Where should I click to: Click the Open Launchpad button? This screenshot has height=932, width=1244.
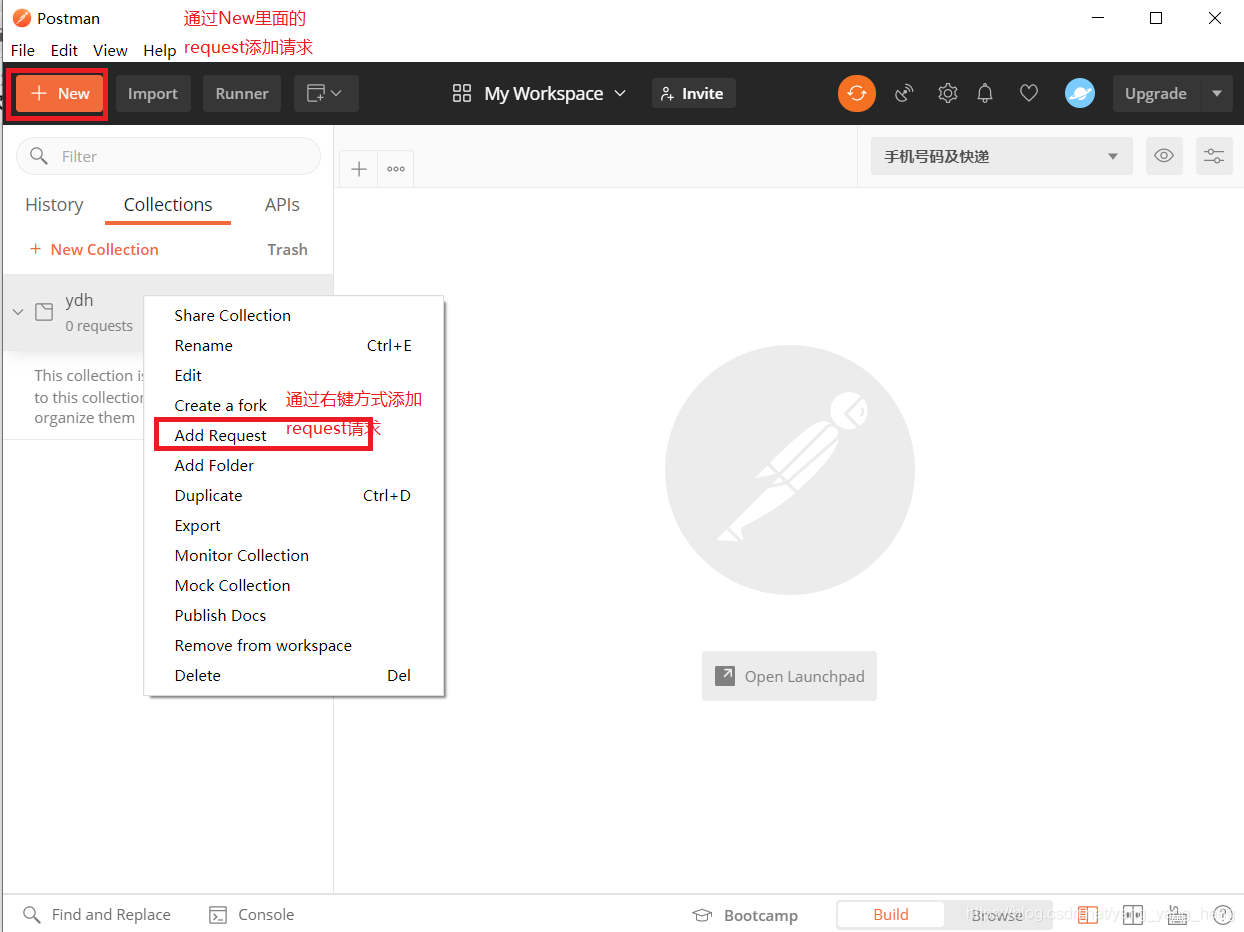[789, 676]
